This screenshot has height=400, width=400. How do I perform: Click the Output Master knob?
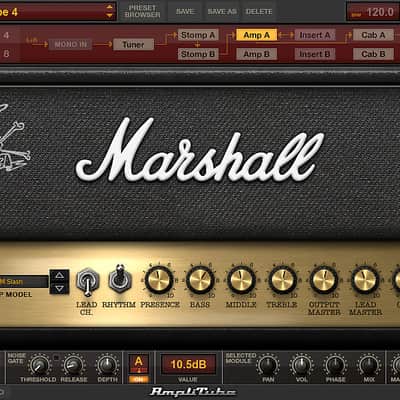(x=324, y=280)
